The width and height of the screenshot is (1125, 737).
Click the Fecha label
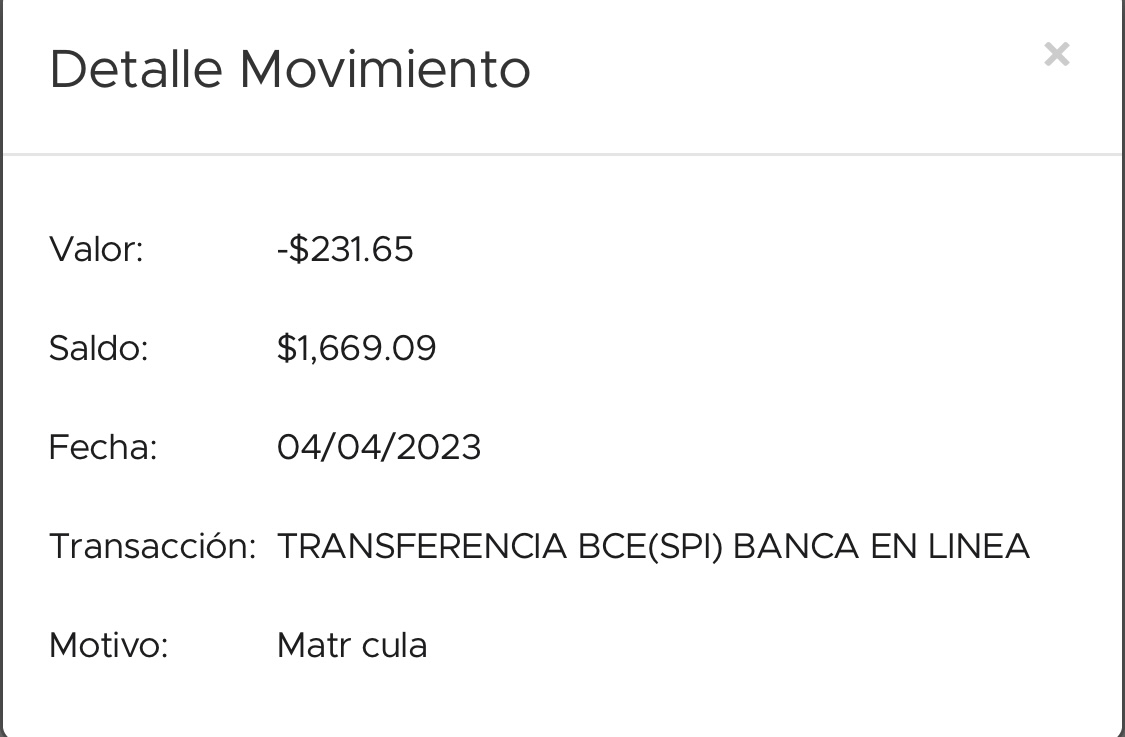[103, 447]
